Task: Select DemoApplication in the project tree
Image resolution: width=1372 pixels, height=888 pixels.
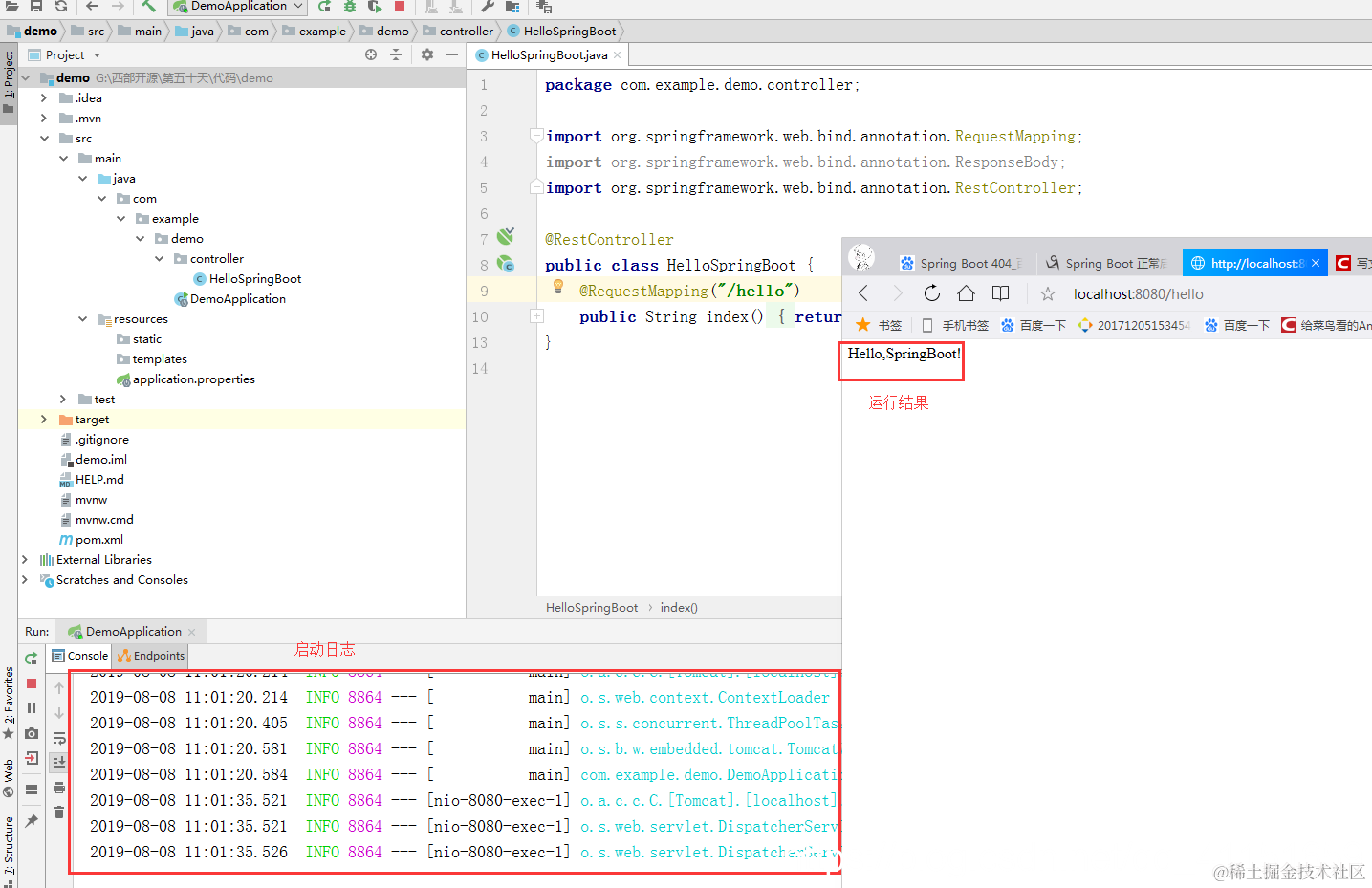Action: (x=237, y=298)
